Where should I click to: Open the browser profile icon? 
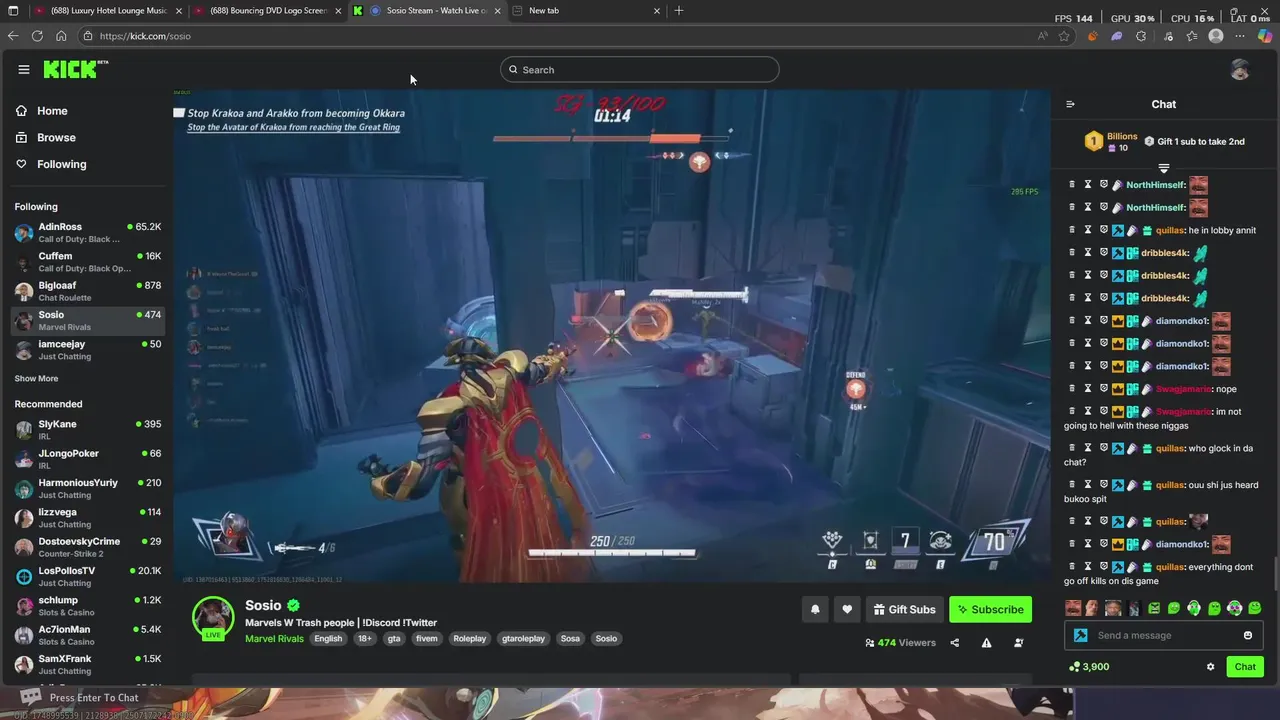click(1216, 36)
